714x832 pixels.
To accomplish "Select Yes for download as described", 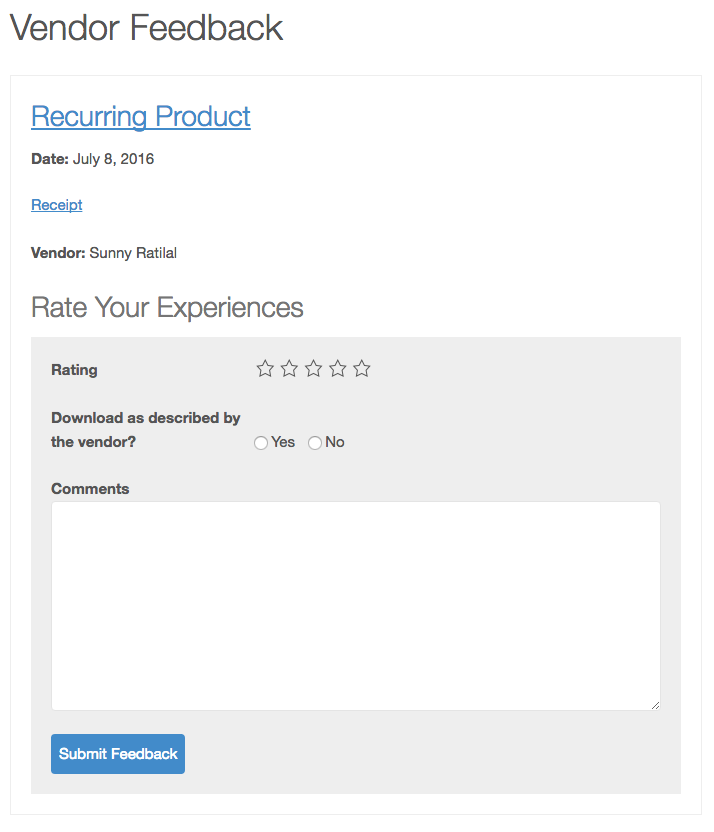I will (261, 443).
